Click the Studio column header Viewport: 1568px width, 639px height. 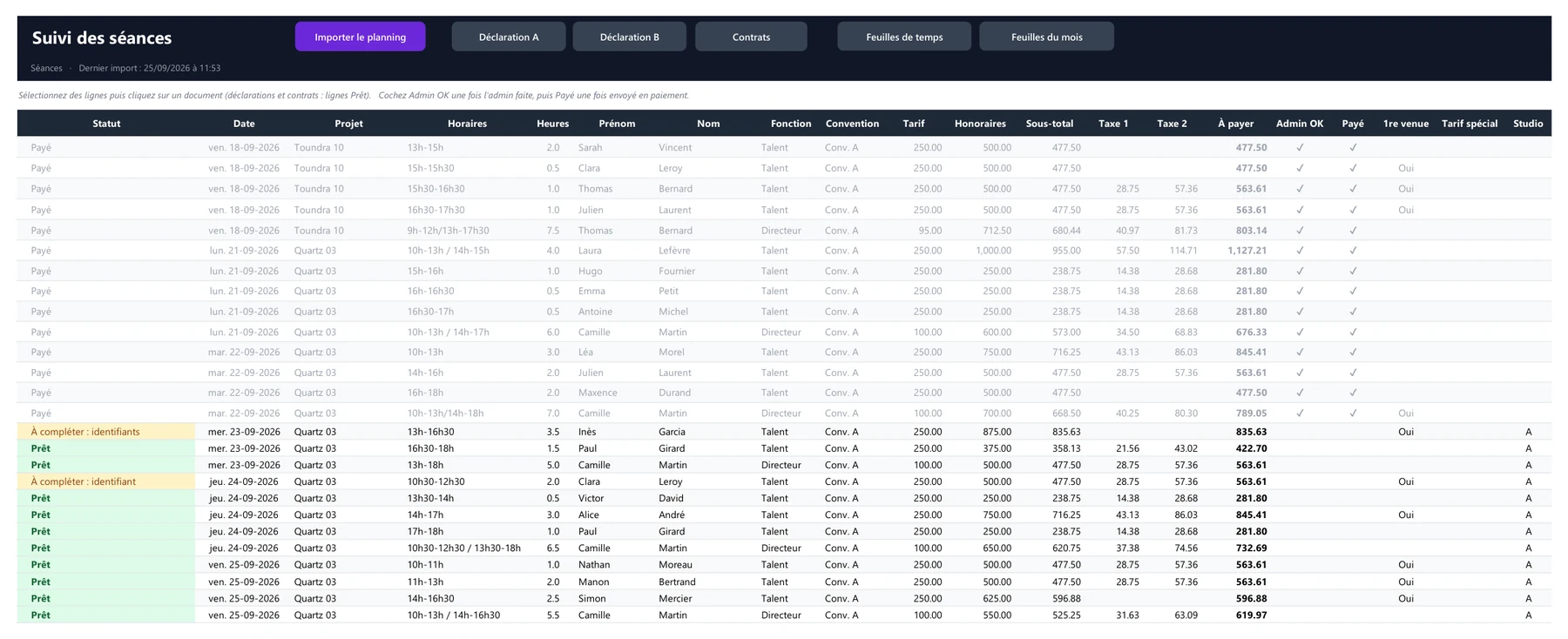pyautogui.click(x=1528, y=124)
